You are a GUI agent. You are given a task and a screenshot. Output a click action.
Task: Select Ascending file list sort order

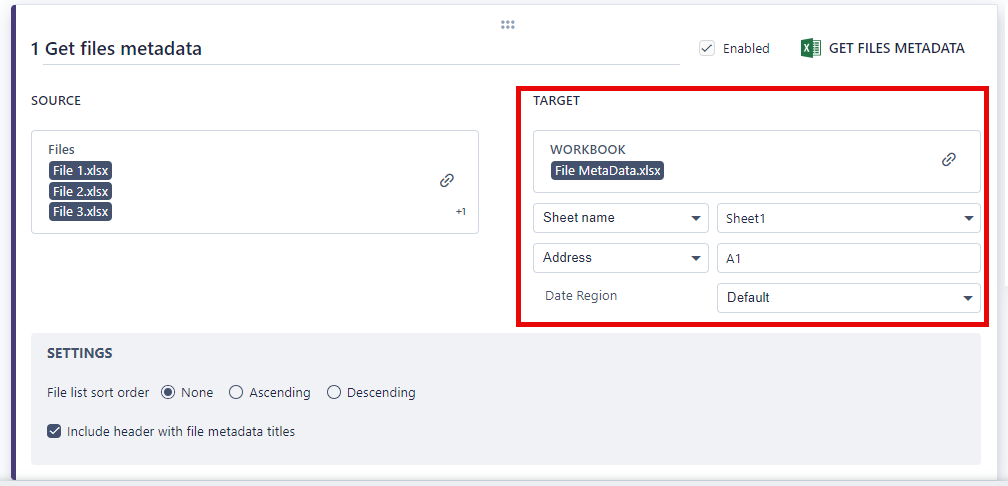236,392
